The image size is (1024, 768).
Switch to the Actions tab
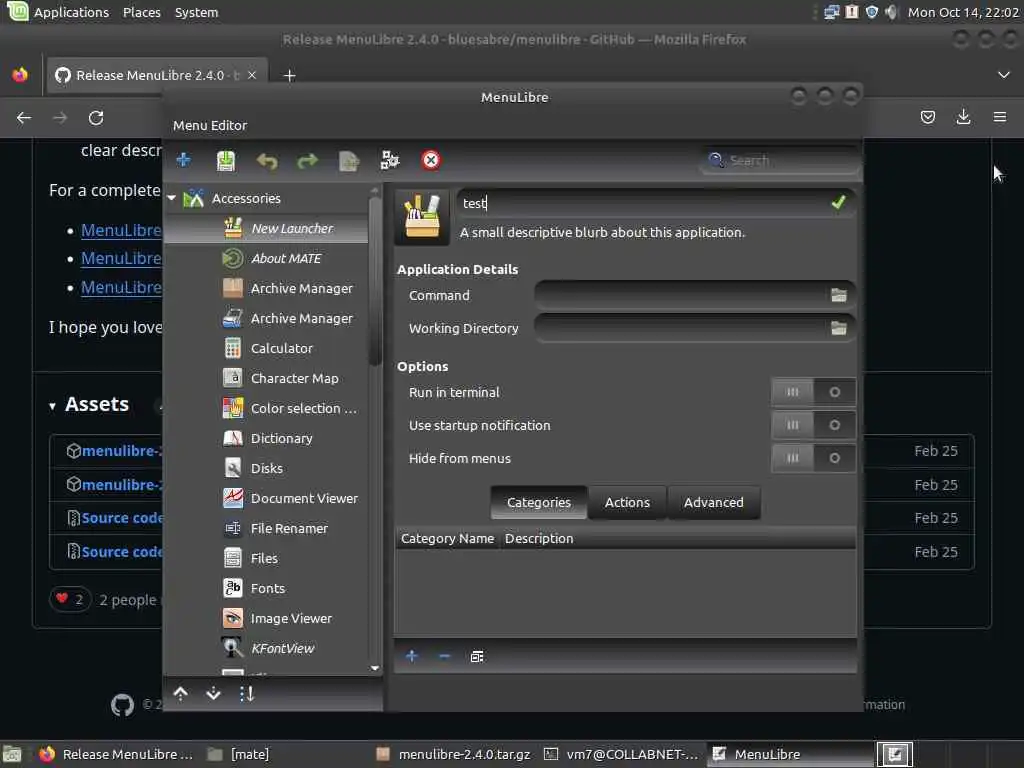627,502
